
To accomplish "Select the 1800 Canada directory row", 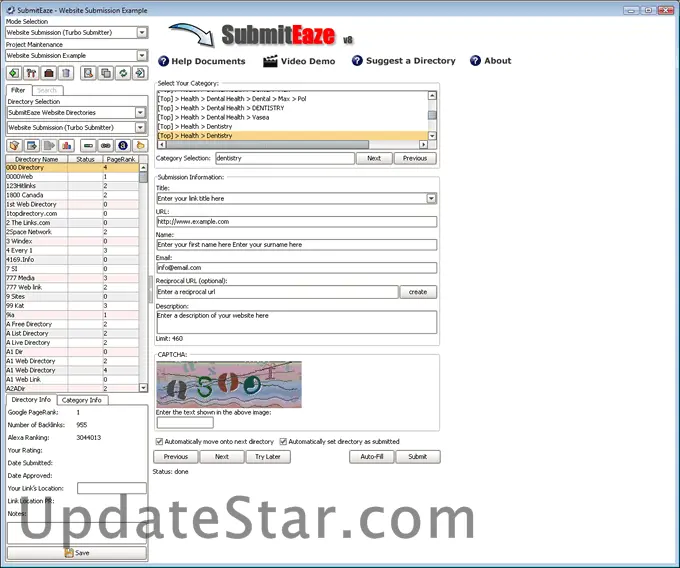I will coord(72,195).
